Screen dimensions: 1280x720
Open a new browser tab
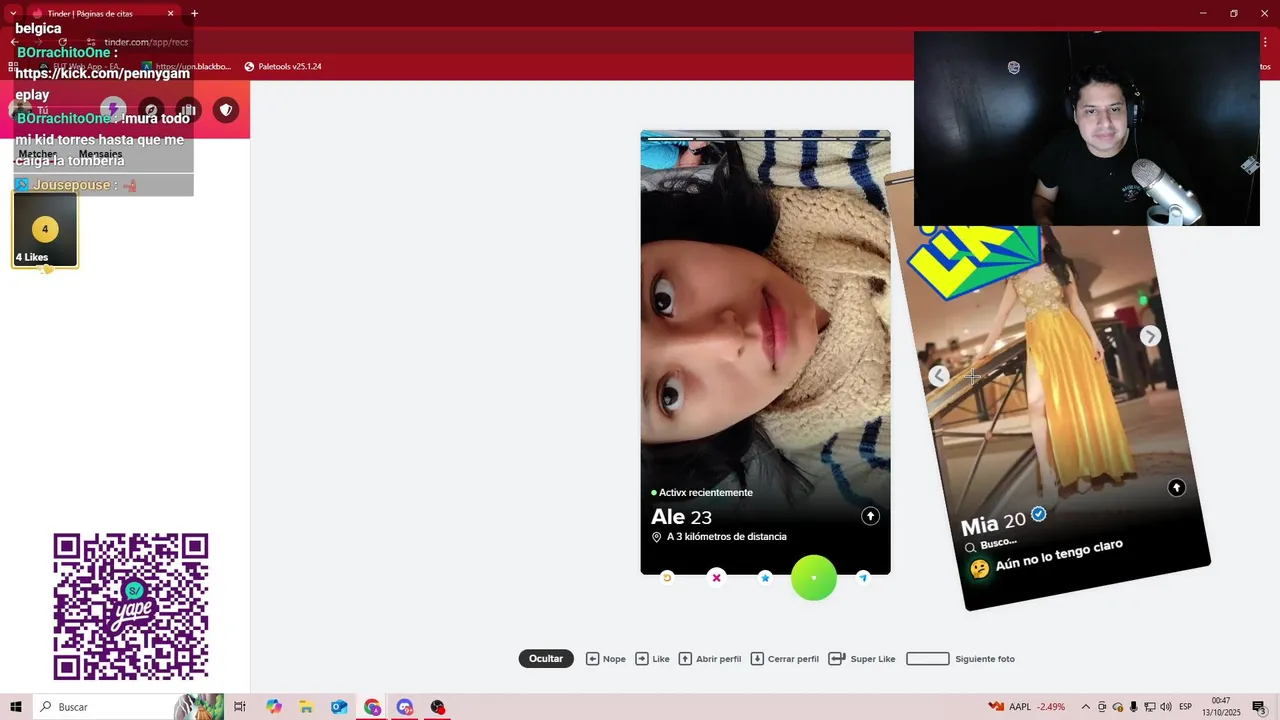[194, 13]
